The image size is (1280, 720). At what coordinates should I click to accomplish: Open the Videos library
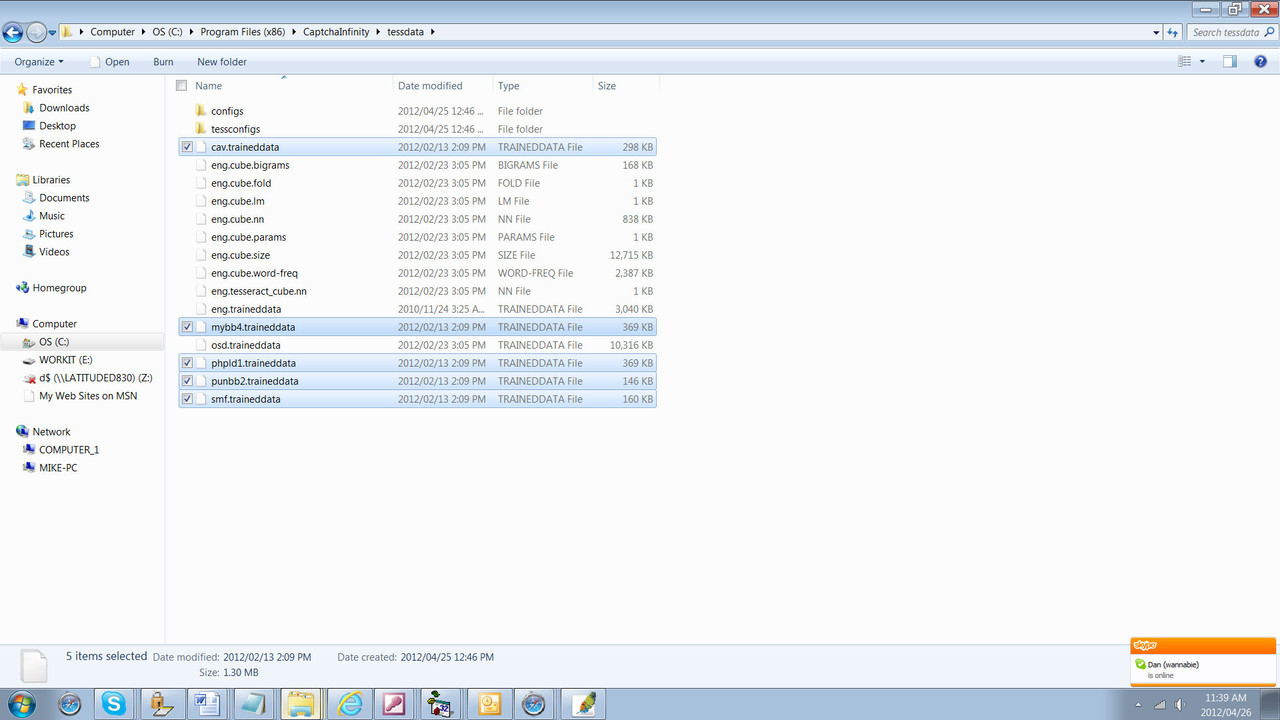coord(54,252)
